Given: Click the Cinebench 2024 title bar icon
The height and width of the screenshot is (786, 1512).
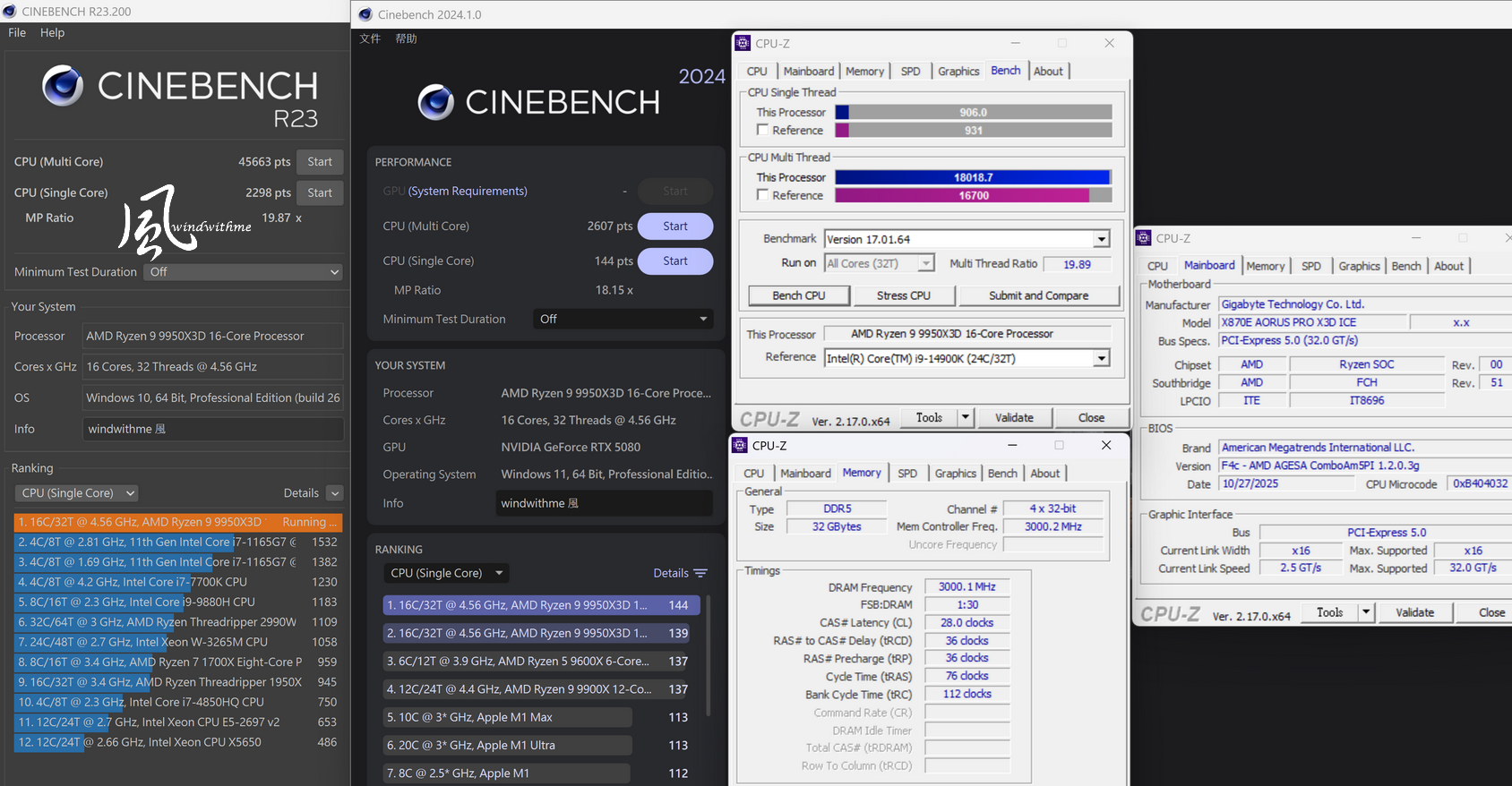Looking at the screenshot, I should tap(365, 14).
